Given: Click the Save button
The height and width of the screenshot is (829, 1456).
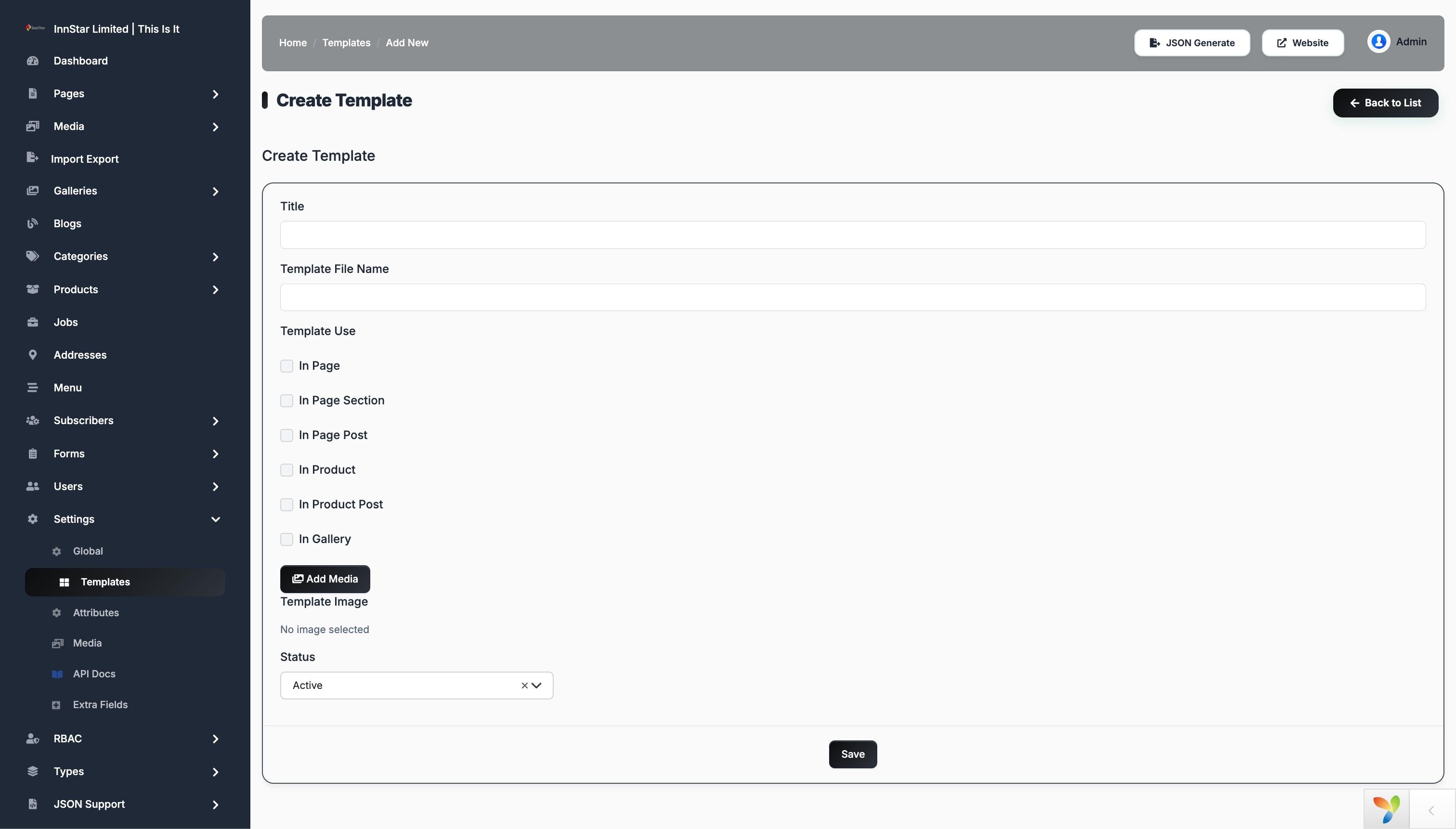Looking at the screenshot, I should tap(853, 754).
